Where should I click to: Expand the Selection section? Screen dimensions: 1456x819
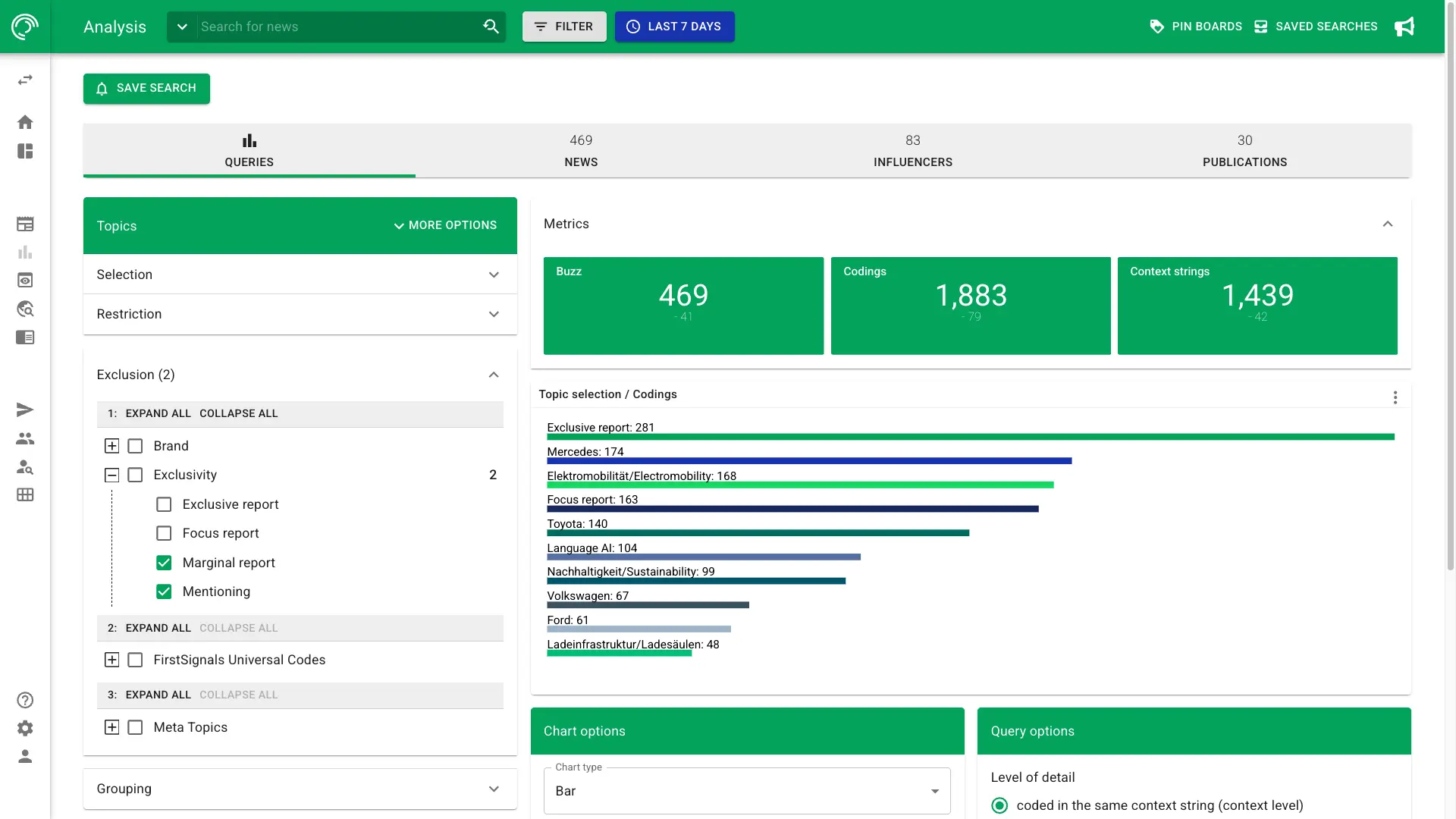tap(300, 275)
